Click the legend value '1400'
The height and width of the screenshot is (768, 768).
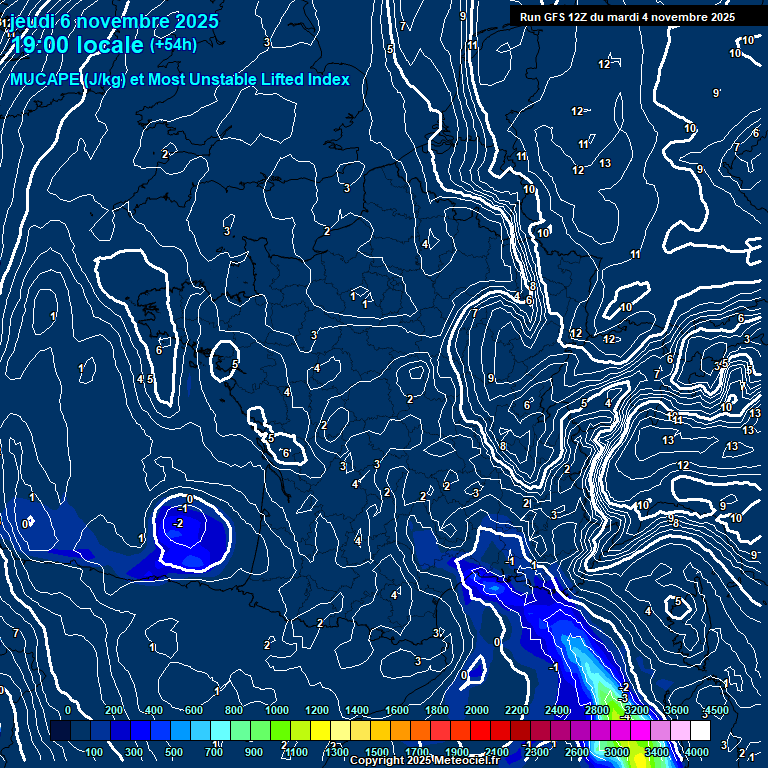click(357, 710)
